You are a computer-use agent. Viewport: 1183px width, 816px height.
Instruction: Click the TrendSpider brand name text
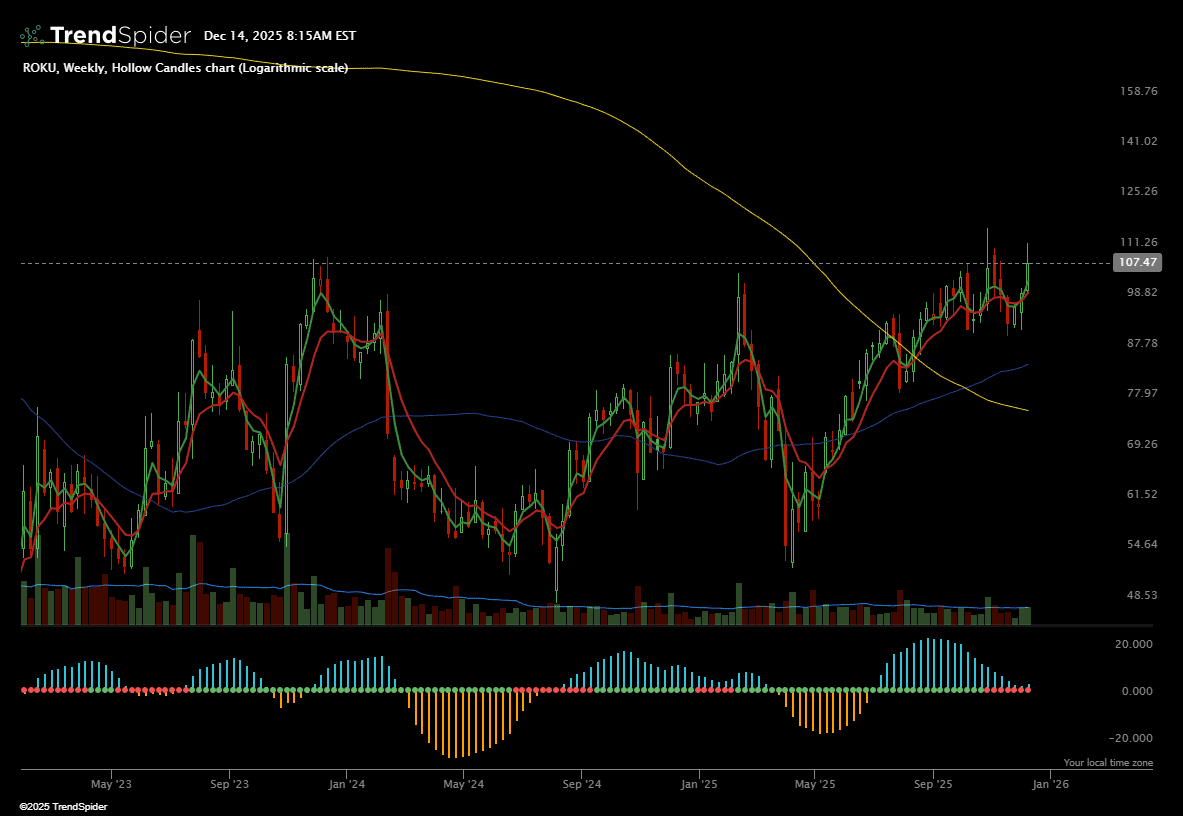pyautogui.click(x=119, y=36)
